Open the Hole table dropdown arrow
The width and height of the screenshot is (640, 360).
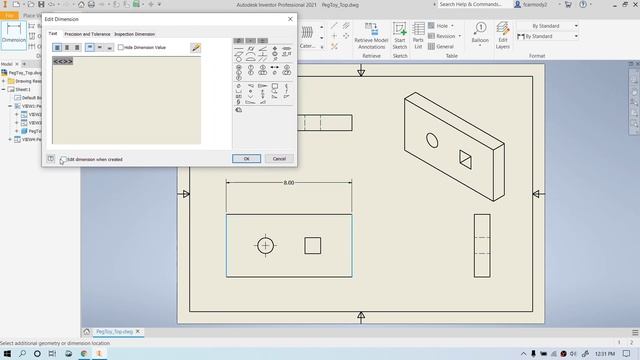coord(452,26)
